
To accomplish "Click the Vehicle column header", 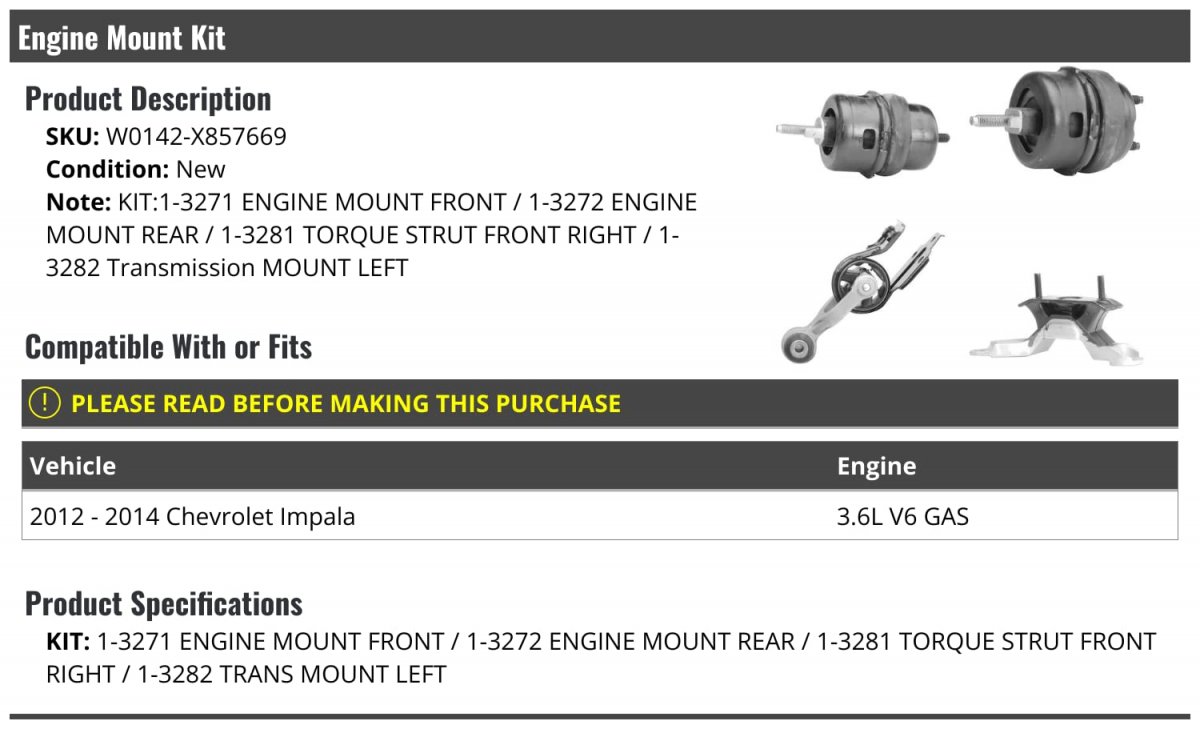I will point(73,466).
